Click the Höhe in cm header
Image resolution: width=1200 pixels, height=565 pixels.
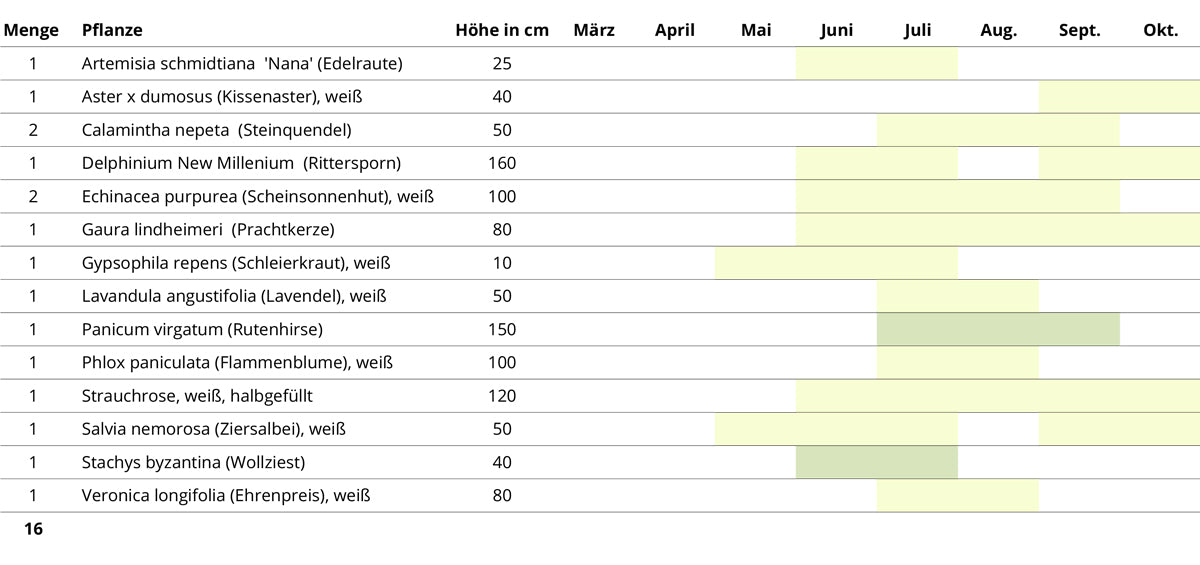[x=502, y=30]
